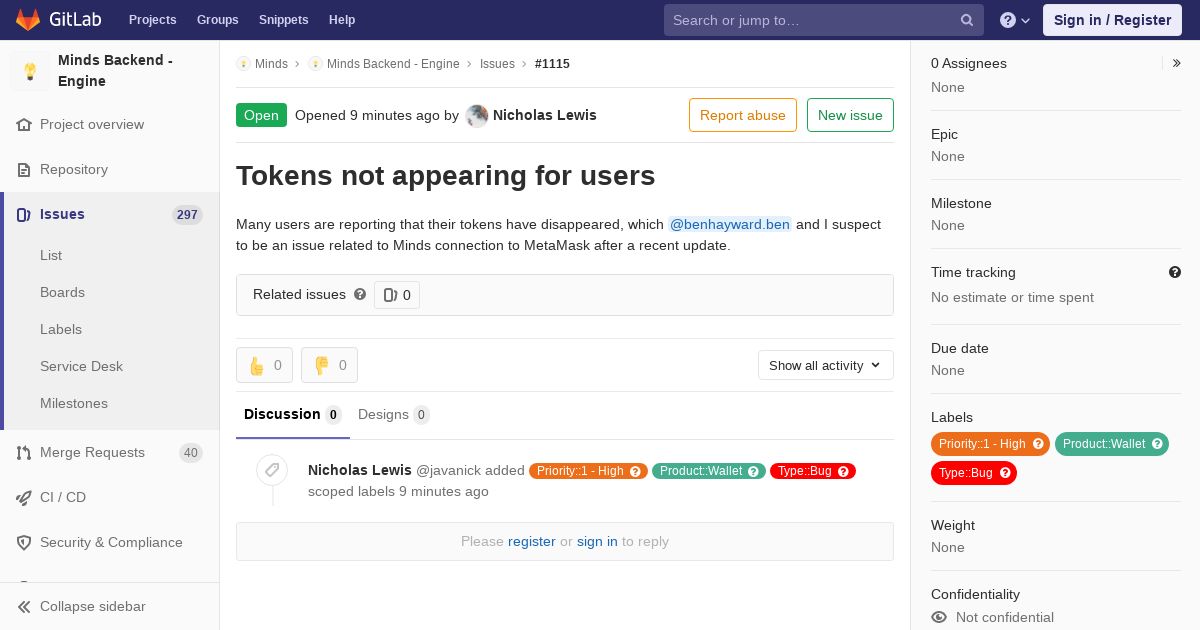Viewport: 1200px width, 630px height.
Task: Click the thumbs up reaction
Action: (x=264, y=365)
